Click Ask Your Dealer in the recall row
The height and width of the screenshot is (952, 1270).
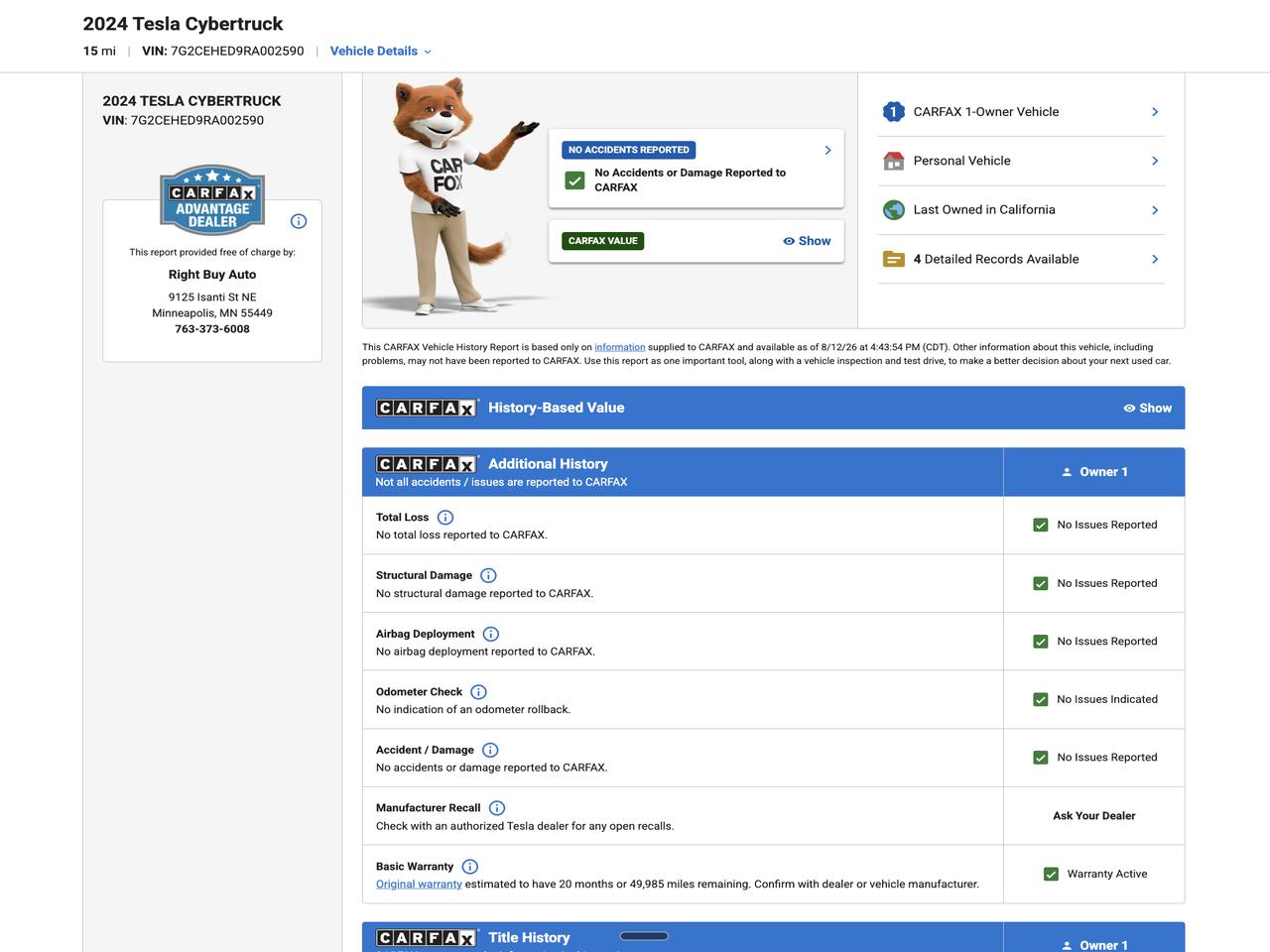pos(1094,816)
